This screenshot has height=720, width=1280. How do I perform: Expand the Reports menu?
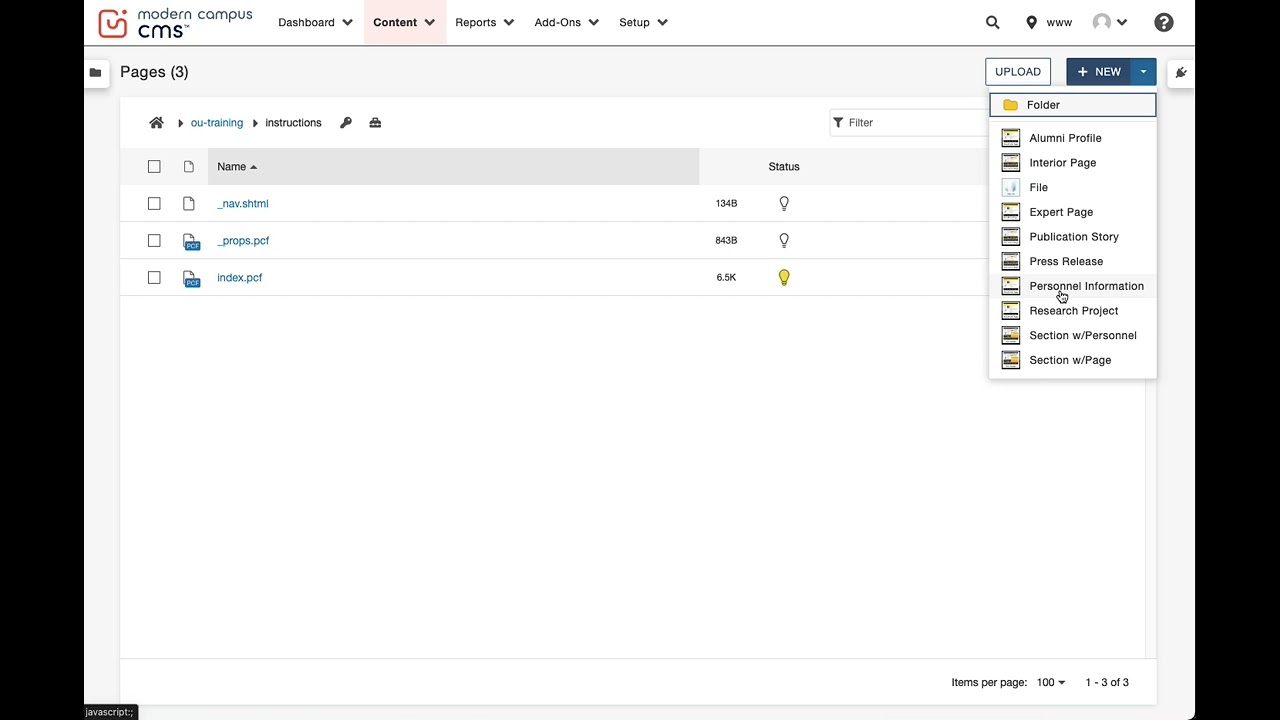coord(484,22)
